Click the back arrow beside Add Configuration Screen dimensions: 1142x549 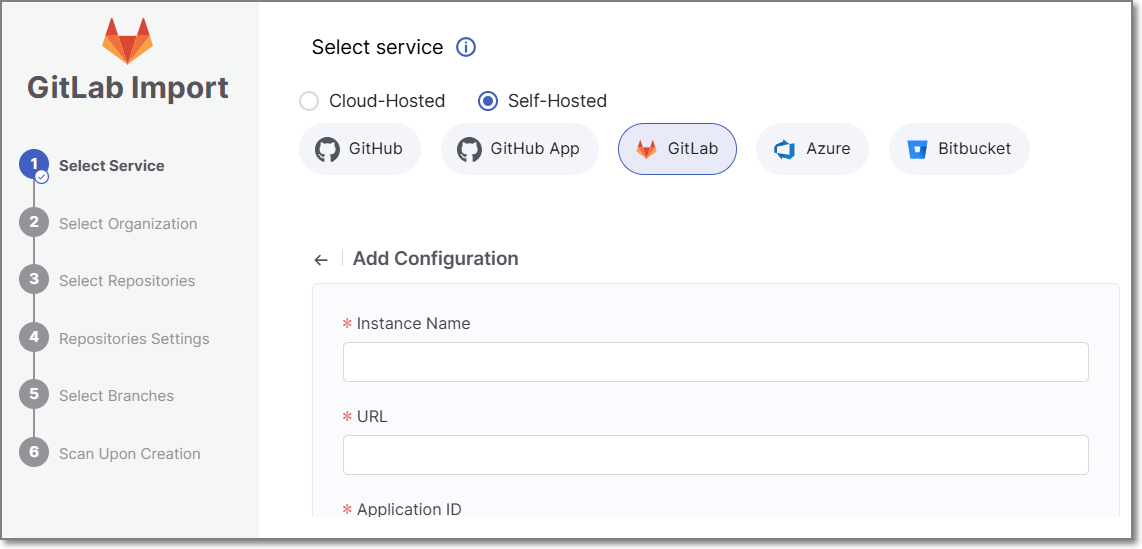tap(321, 260)
